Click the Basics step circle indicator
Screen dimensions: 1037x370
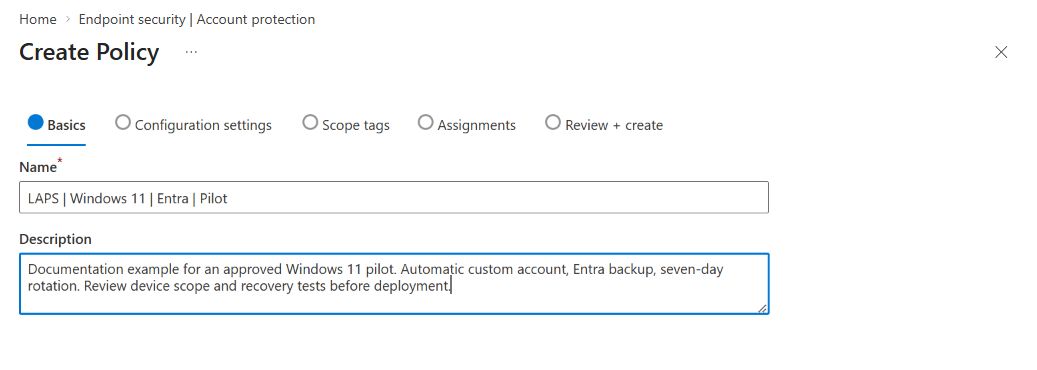click(x=36, y=122)
